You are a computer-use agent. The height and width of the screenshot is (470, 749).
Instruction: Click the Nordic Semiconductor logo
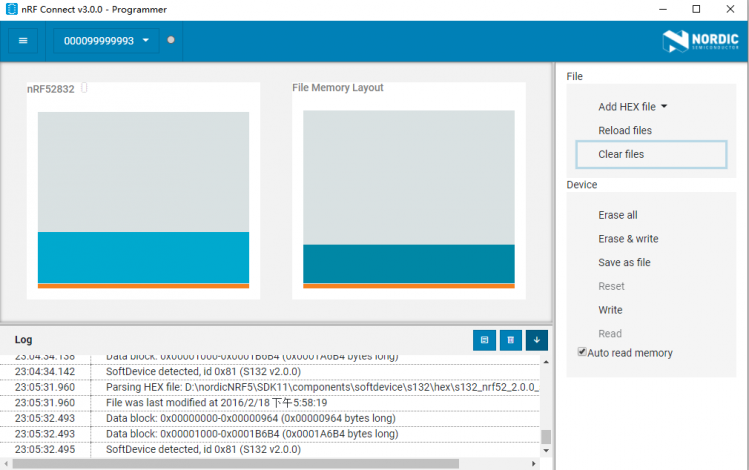click(700, 41)
